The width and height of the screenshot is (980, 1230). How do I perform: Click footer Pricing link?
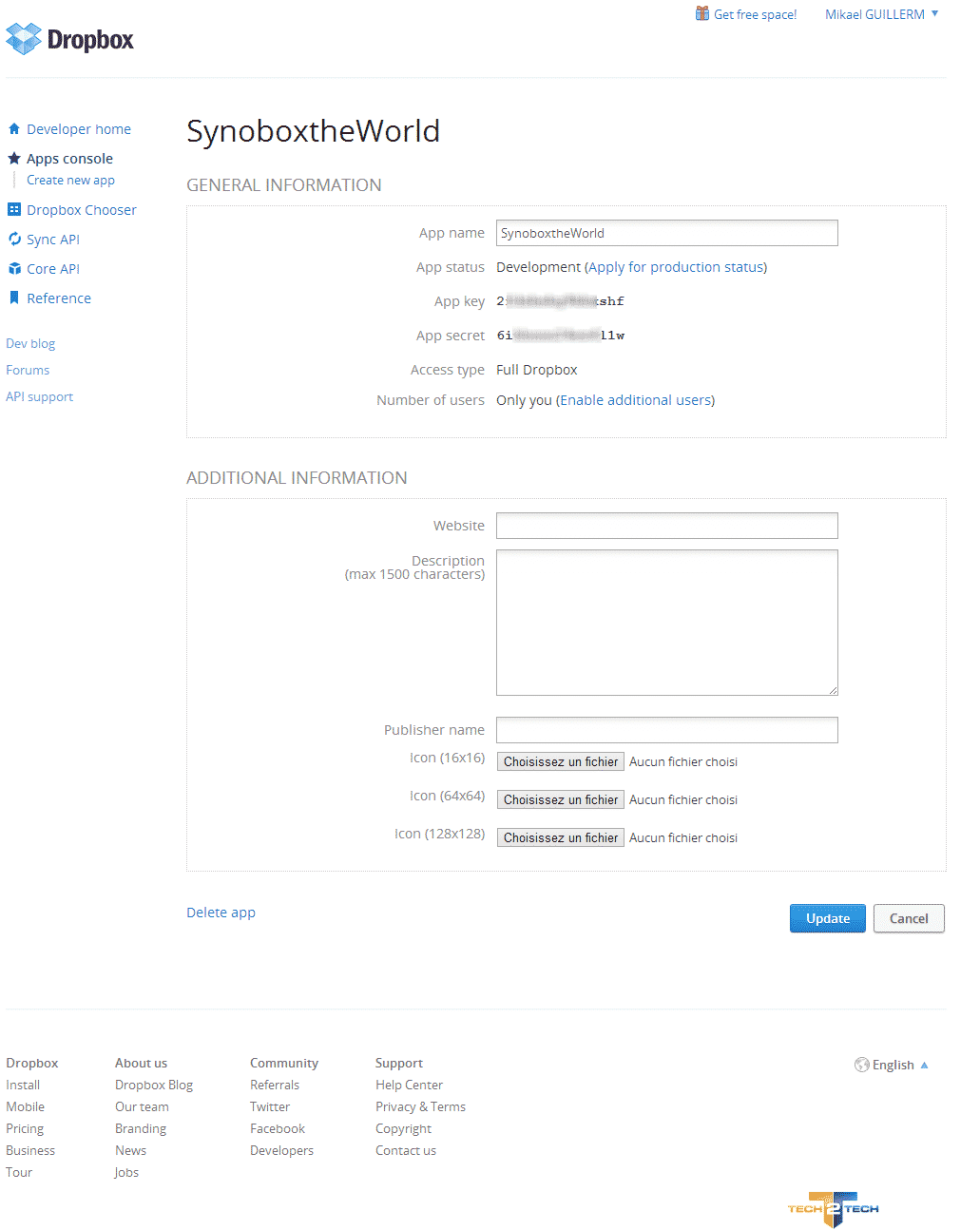pyautogui.click(x=25, y=1129)
